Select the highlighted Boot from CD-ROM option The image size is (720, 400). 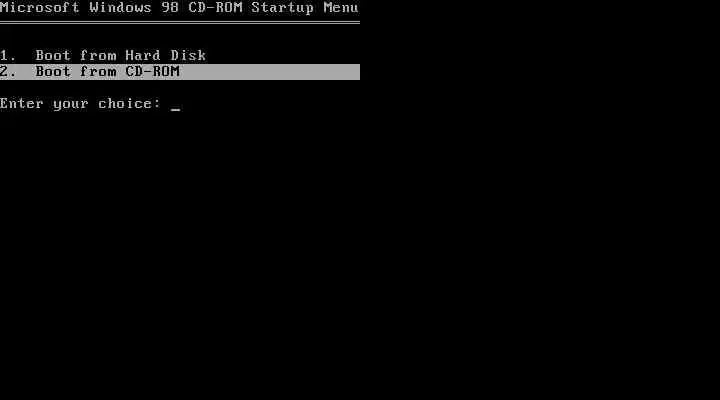pyautogui.click(x=180, y=72)
